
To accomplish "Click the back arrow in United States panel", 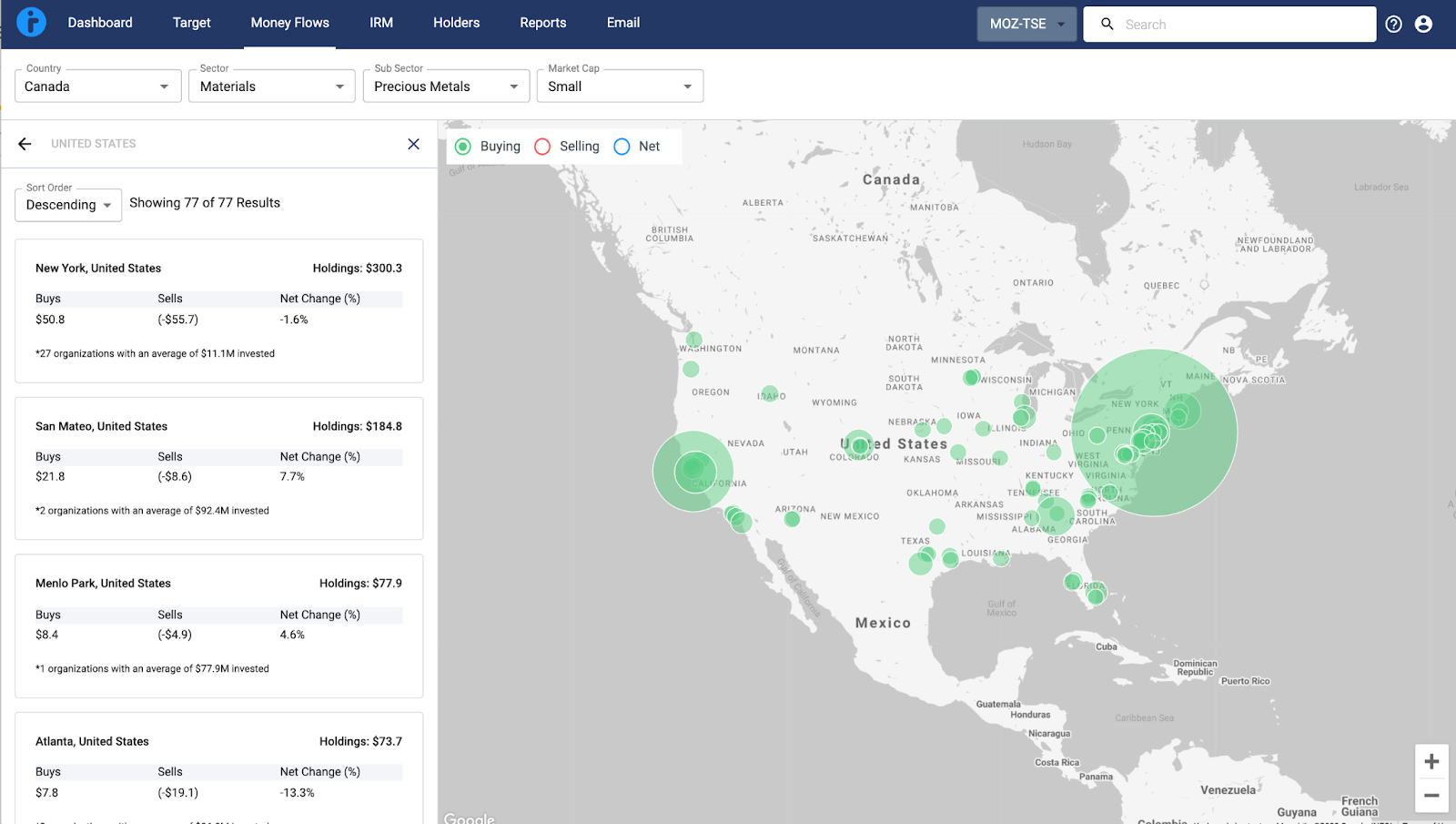I will (x=24, y=143).
